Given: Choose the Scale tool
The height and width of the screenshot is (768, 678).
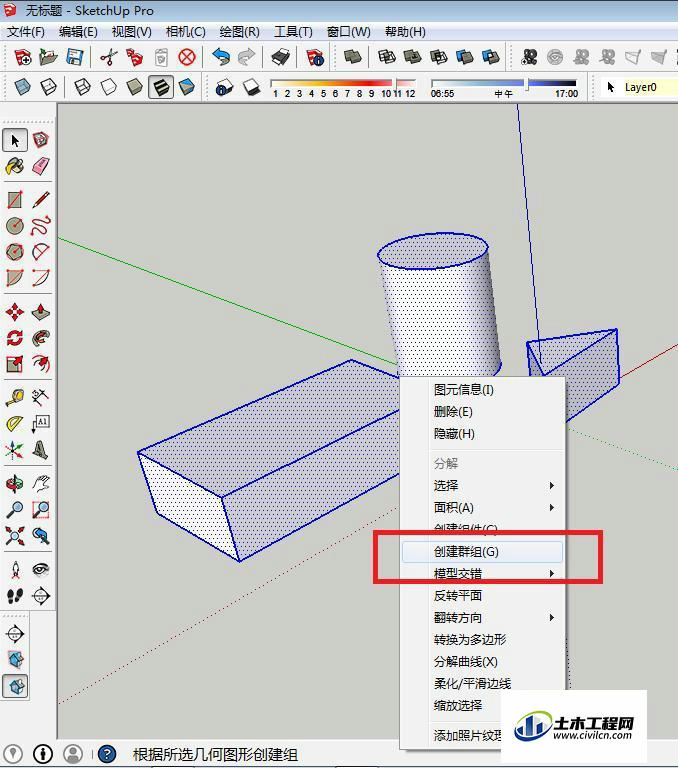Looking at the screenshot, I should [x=15, y=363].
